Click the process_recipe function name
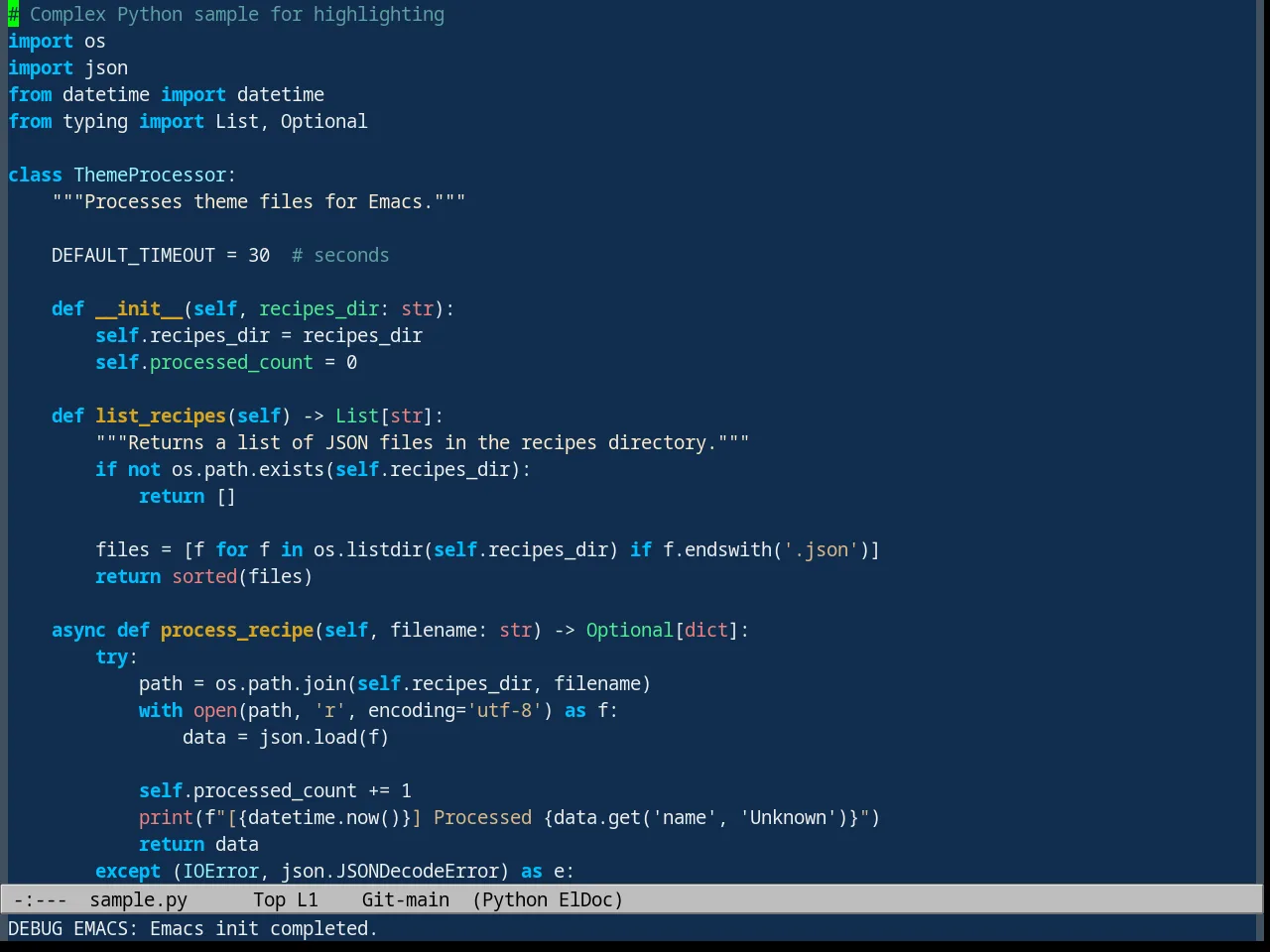Screen dimensions: 1270x952 tap(237, 630)
